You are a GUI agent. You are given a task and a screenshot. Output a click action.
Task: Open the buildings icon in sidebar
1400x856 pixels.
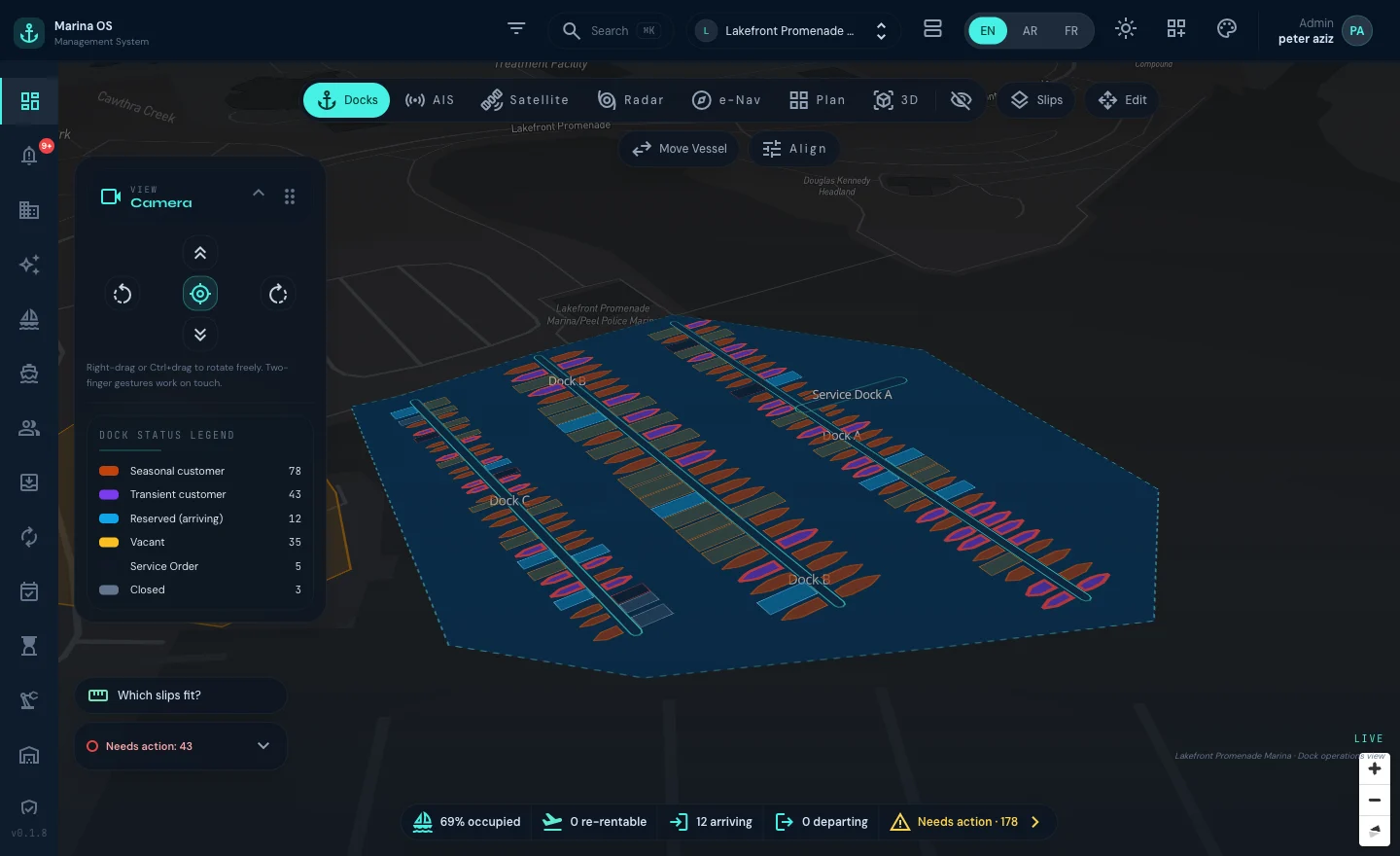[29, 210]
